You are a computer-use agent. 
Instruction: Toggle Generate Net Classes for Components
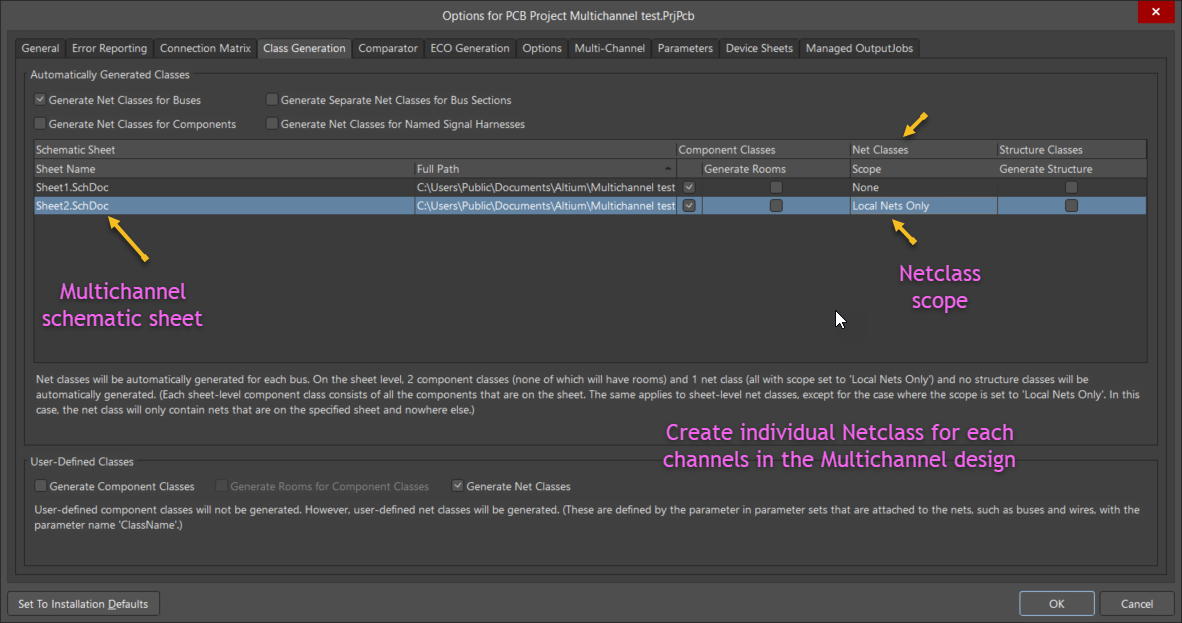point(40,124)
